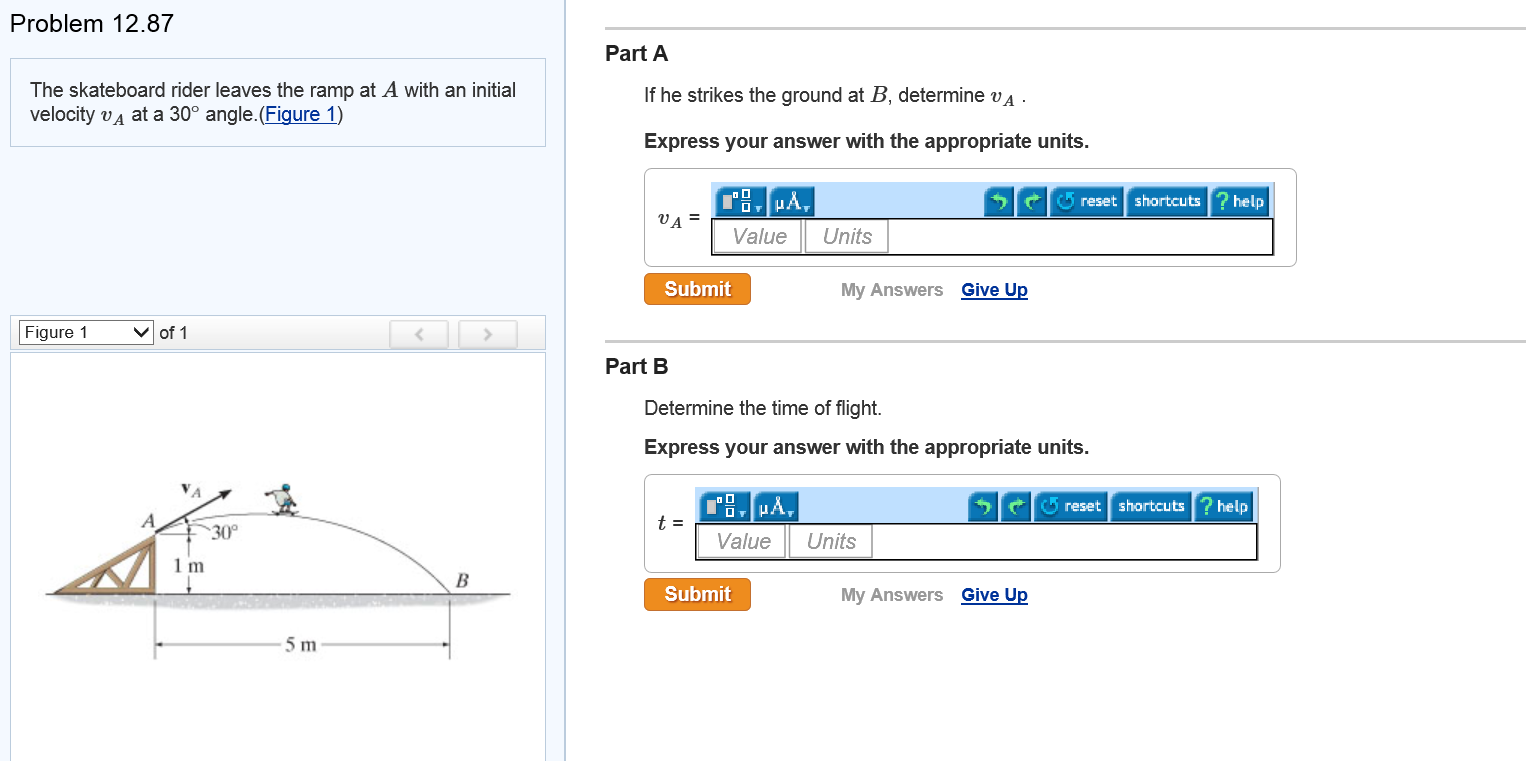This screenshot has height=761, width=1526.
Task: Click redo arrow in Part B toolbar
Action: (x=1015, y=506)
